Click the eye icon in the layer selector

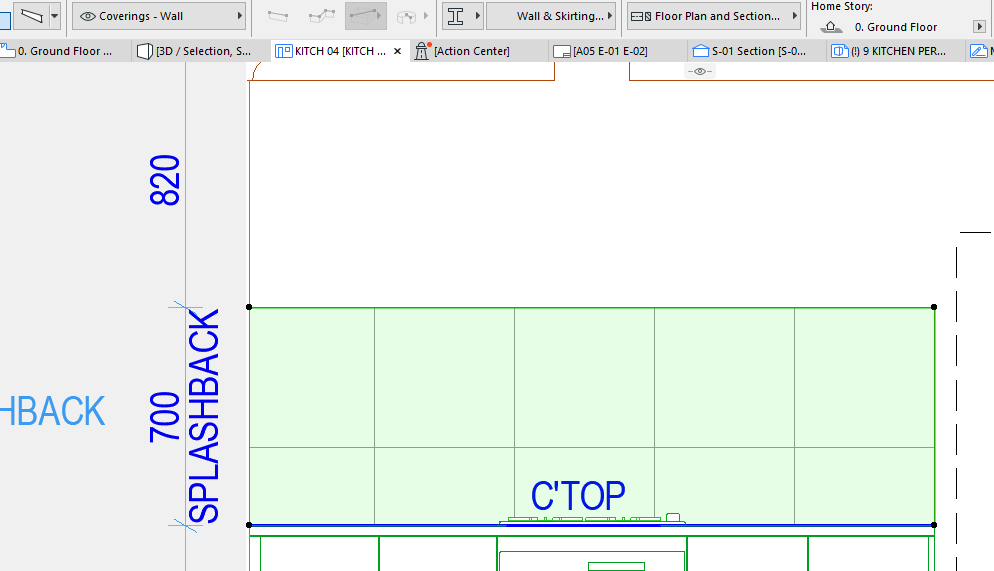coord(88,16)
